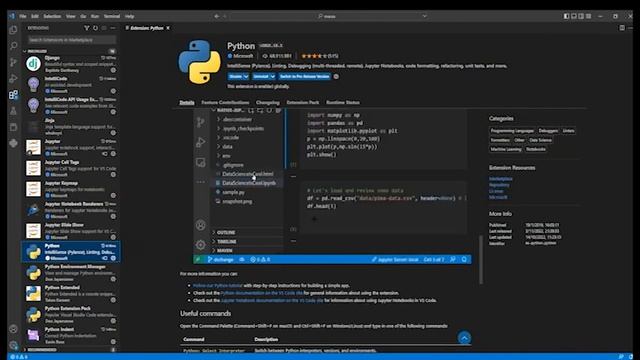Click the settings gear beside Pre-Release button

(336, 77)
